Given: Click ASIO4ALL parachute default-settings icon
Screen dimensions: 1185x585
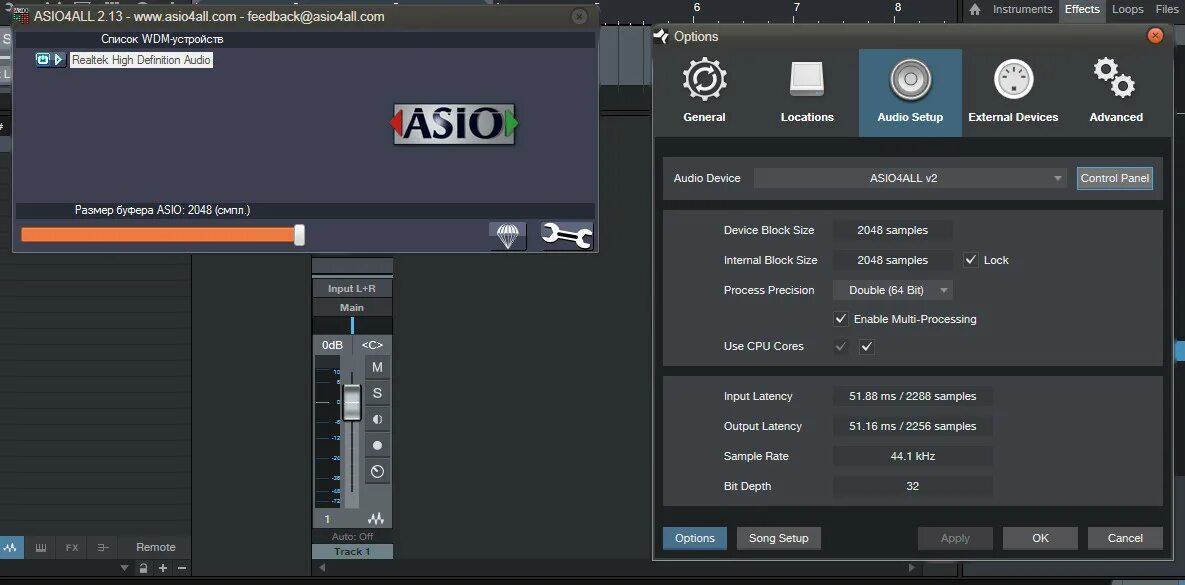Looking at the screenshot, I should click(x=508, y=236).
